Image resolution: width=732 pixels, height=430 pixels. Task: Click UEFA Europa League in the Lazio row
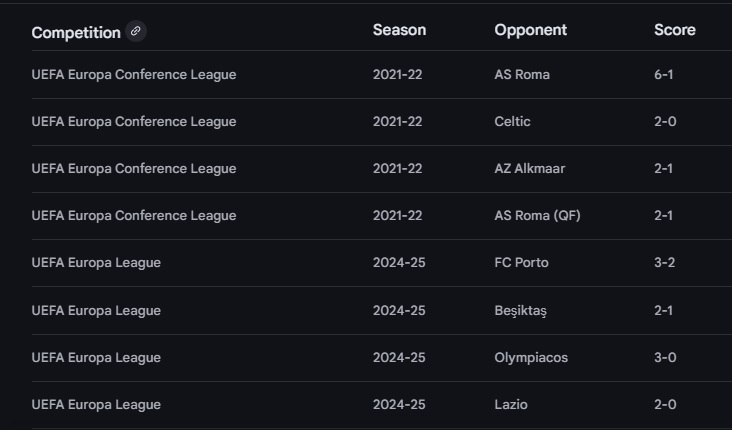pos(96,405)
